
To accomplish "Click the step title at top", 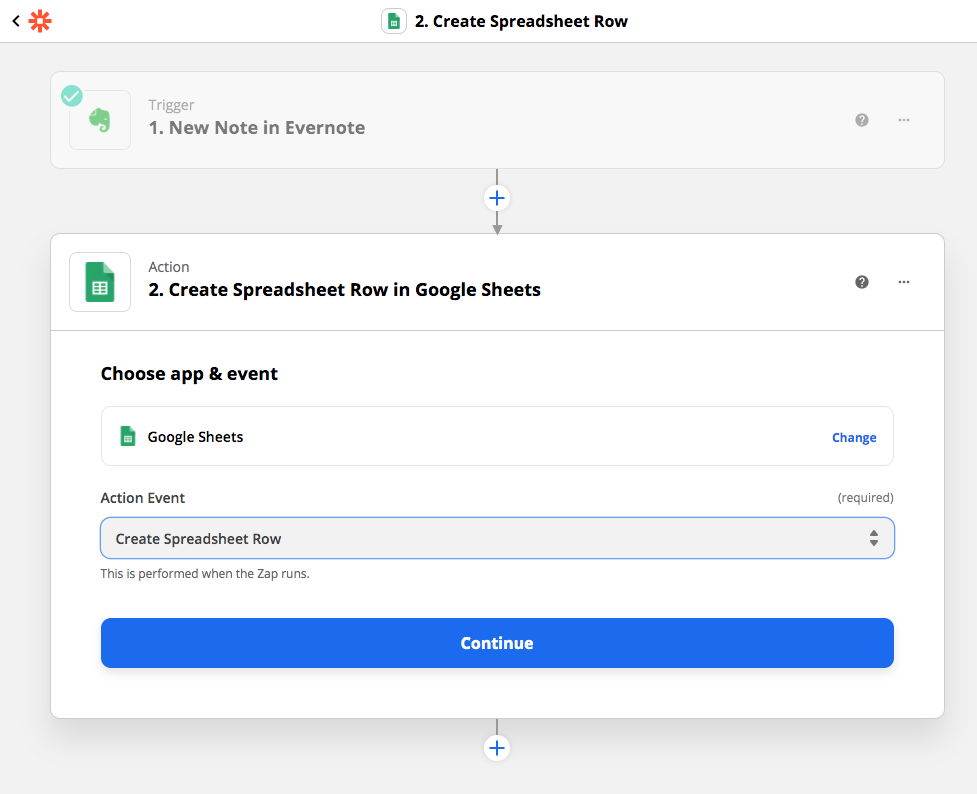I will tap(522, 21).
